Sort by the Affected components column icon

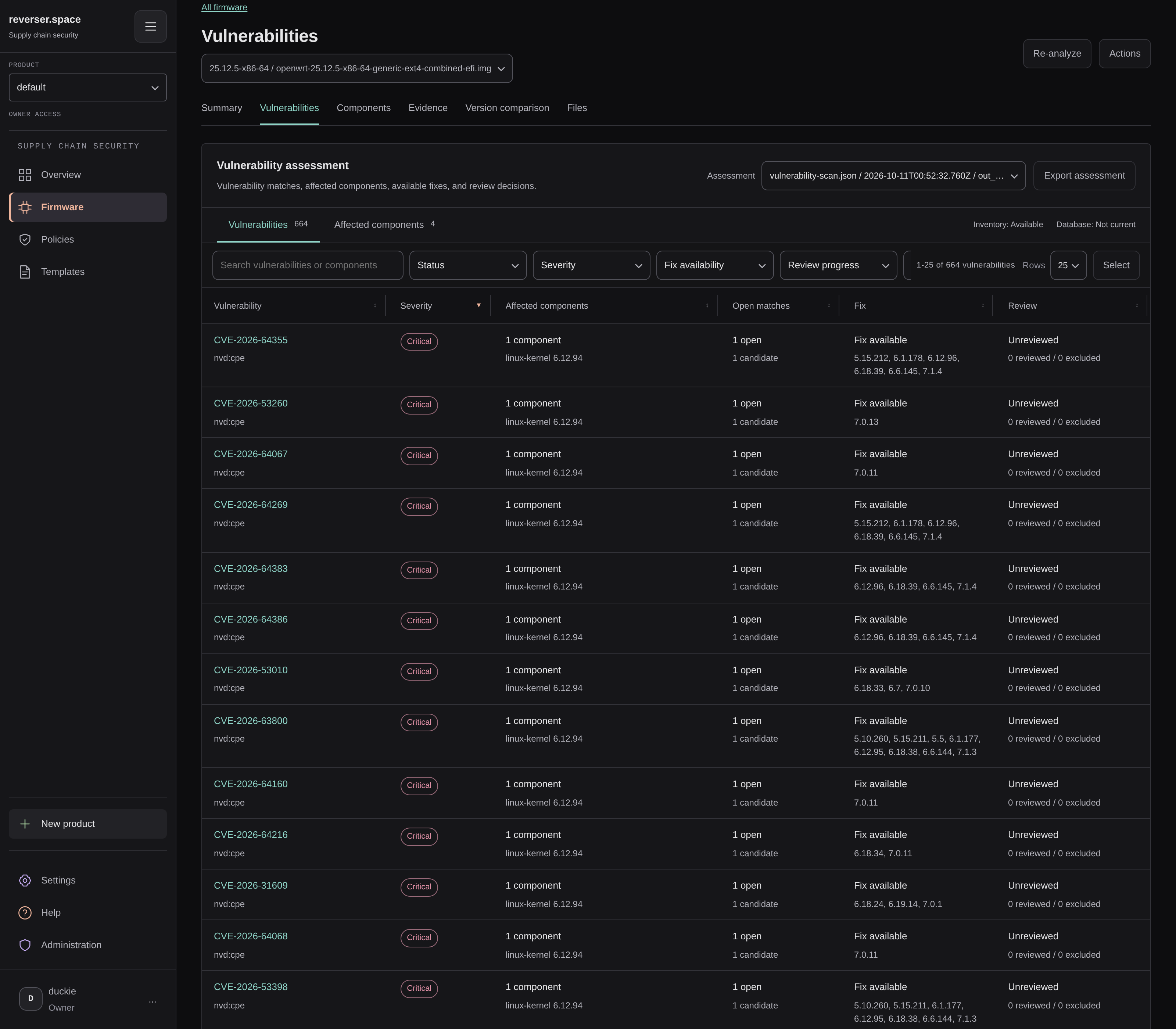[x=707, y=305]
